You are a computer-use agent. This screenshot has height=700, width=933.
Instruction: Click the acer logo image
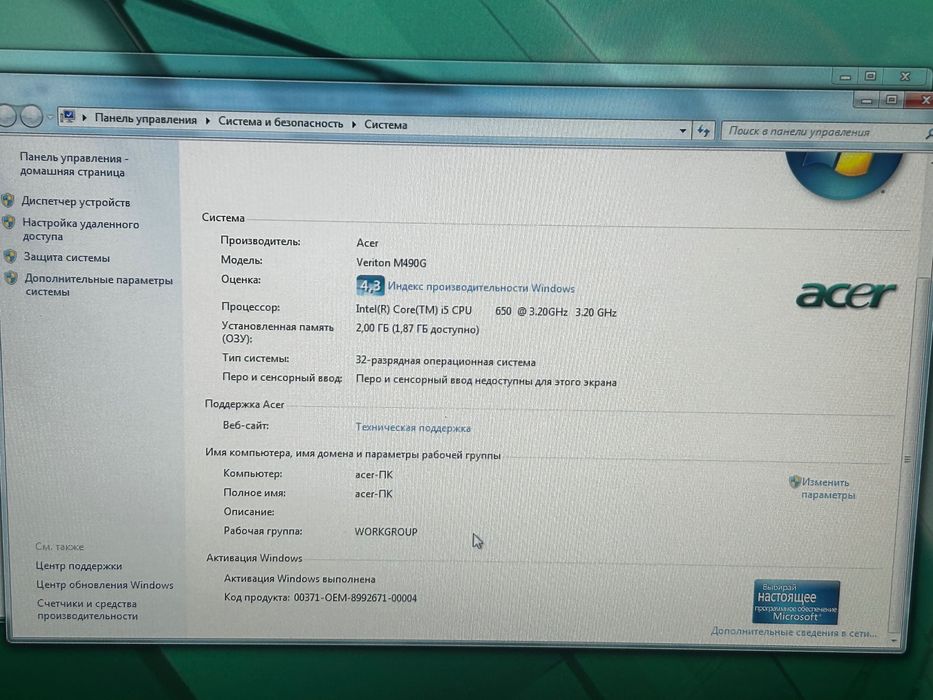point(846,295)
